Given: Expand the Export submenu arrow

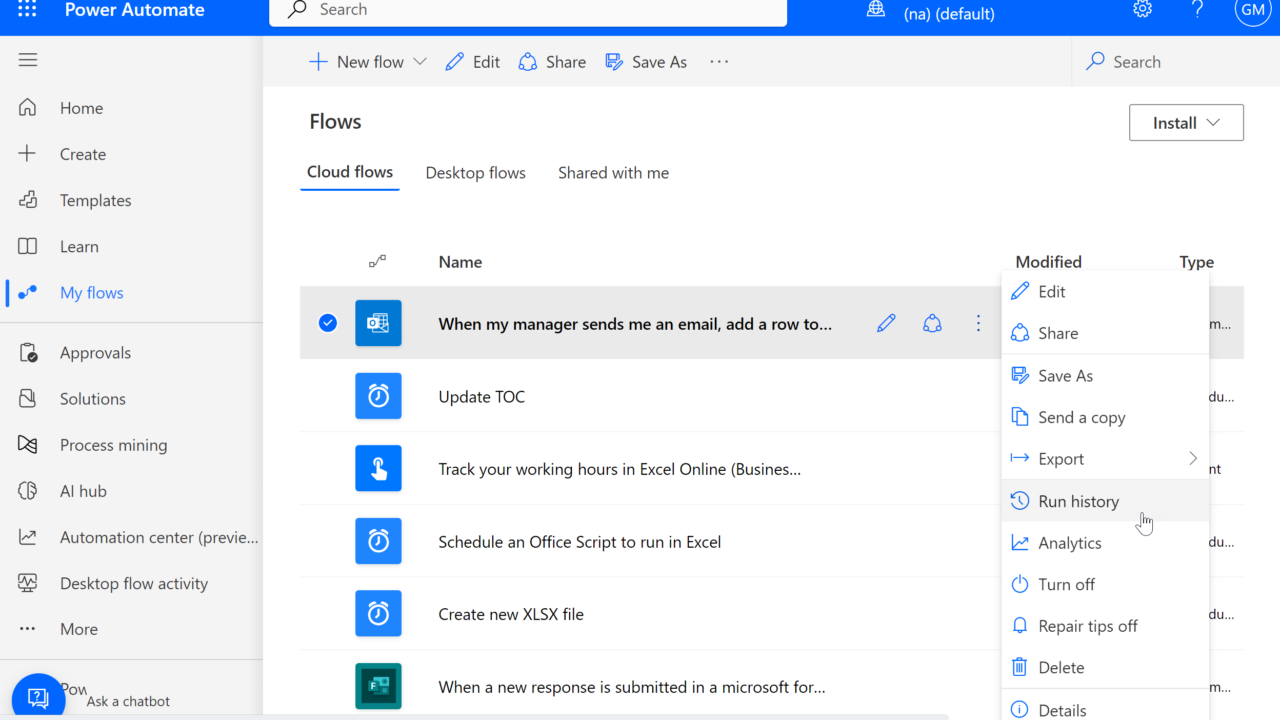Looking at the screenshot, I should [1192, 459].
